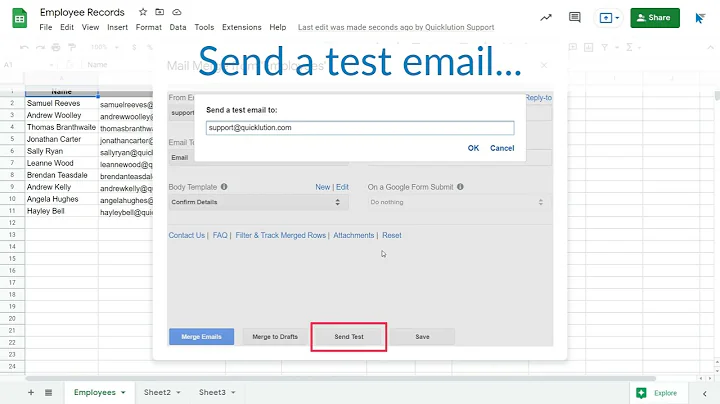Switch to the Sheet2 tab

tap(157, 393)
